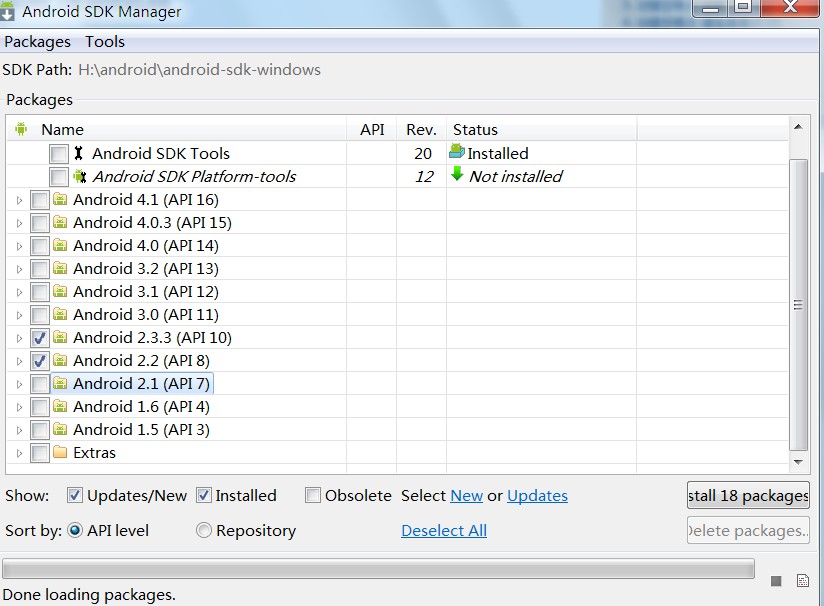Toggle the Updates/New show filter
The width and height of the screenshot is (824, 606).
[x=75, y=495]
